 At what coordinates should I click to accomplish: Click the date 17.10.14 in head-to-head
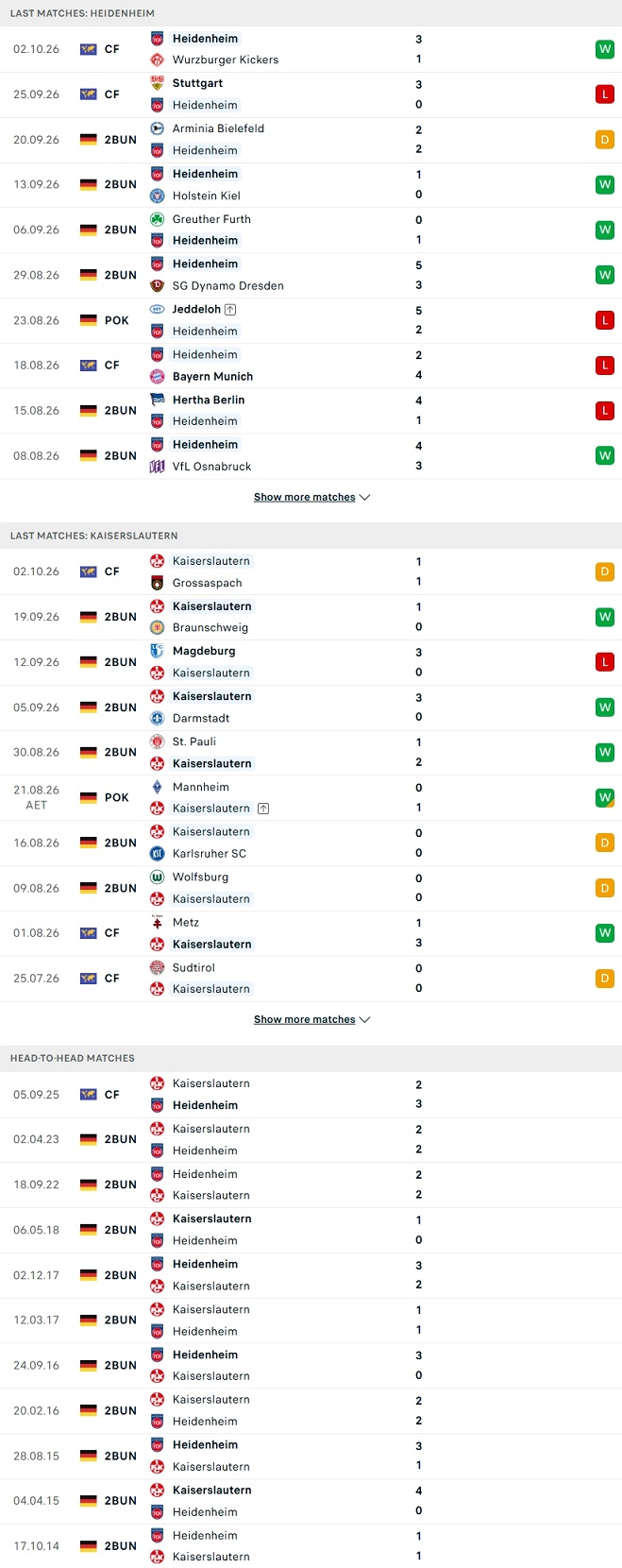(37, 1546)
